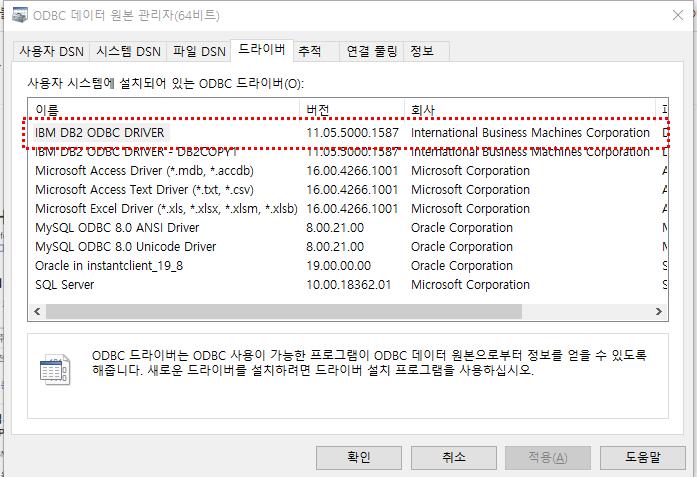Open the 시스템 DSN tab
The height and width of the screenshot is (477, 697).
tap(128, 51)
